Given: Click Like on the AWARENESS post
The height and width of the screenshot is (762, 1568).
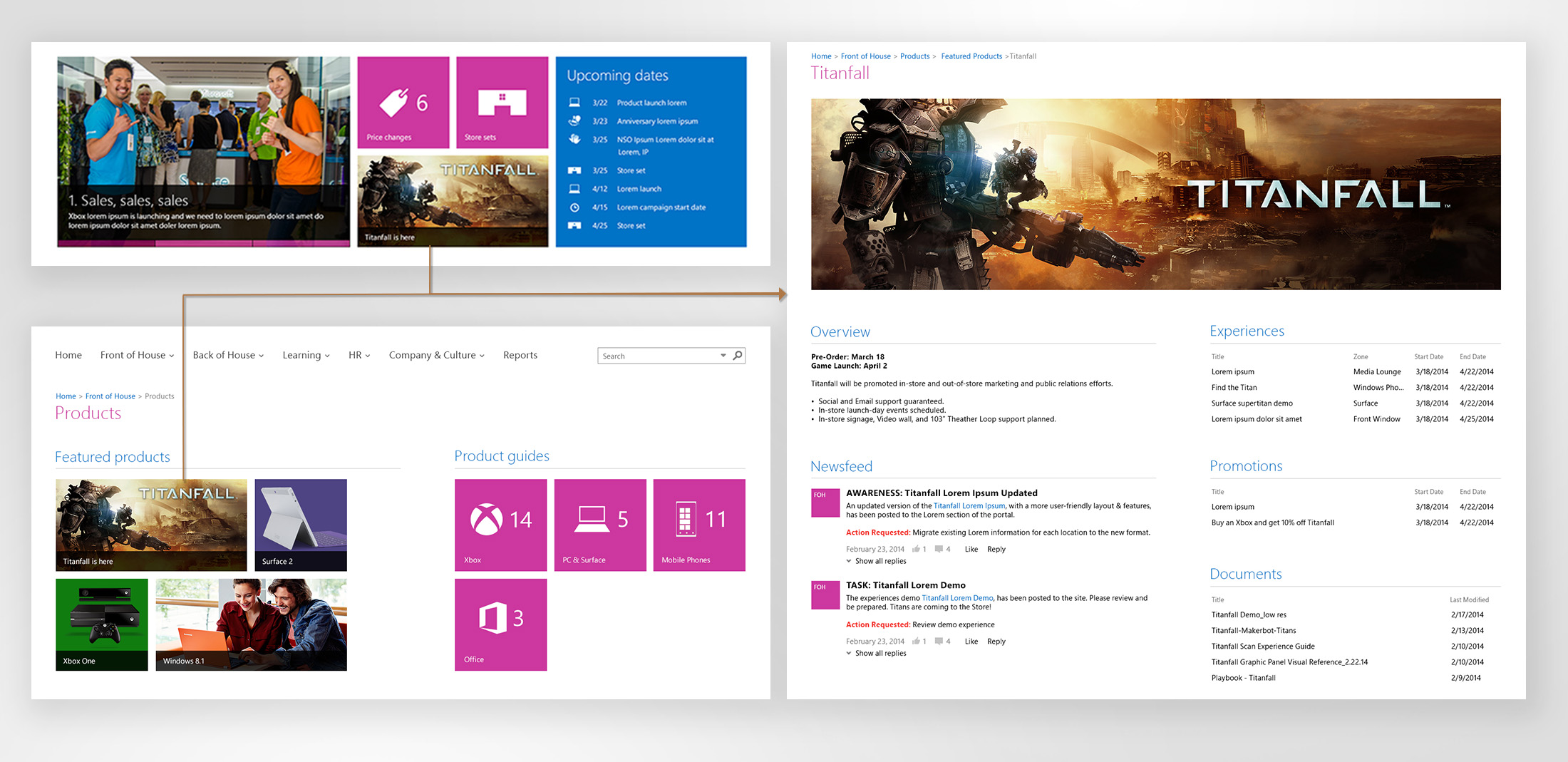Looking at the screenshot, I should click(x=971, y=549).
